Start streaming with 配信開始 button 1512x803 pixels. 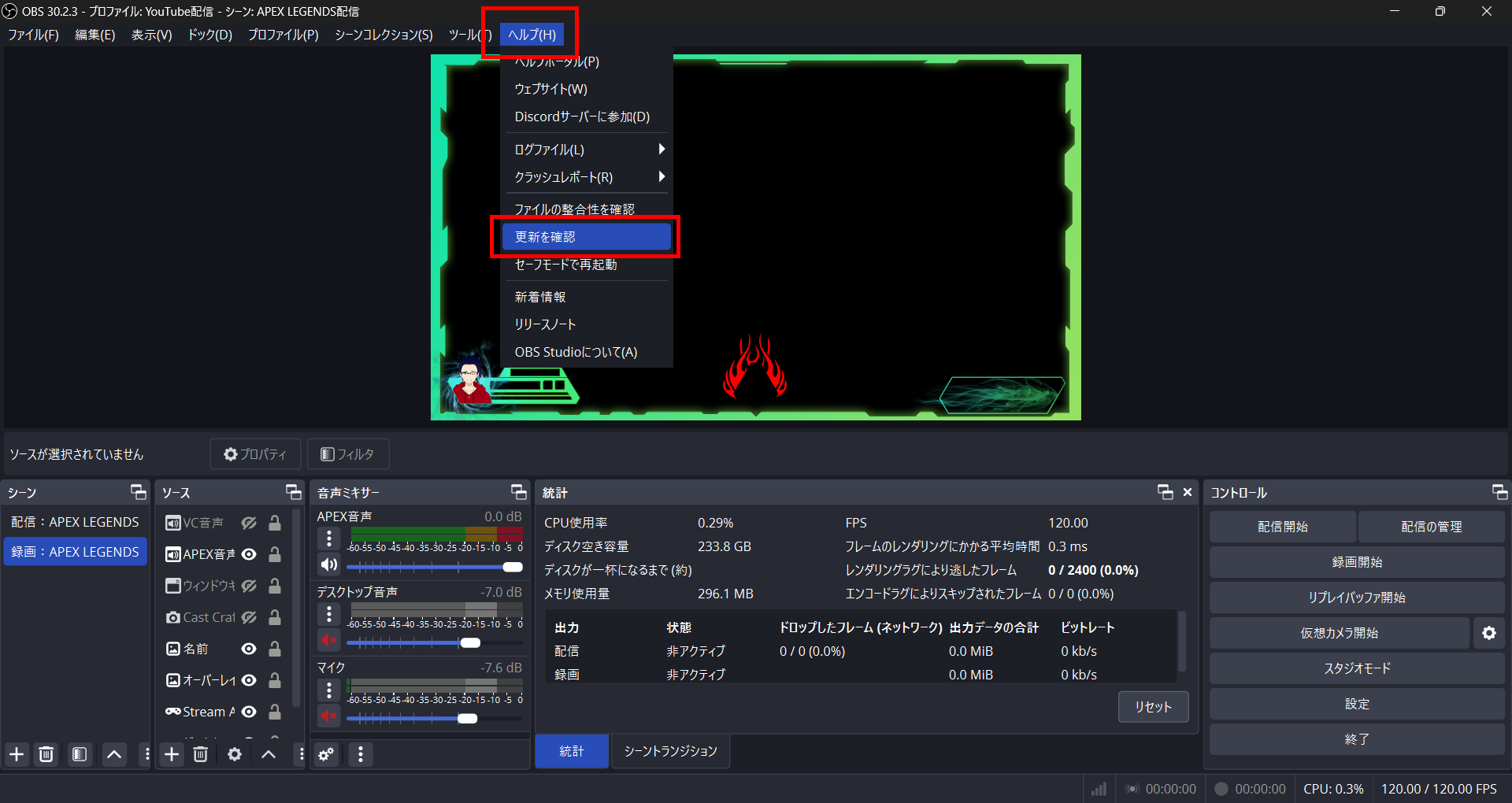(x=1283, y=527)
